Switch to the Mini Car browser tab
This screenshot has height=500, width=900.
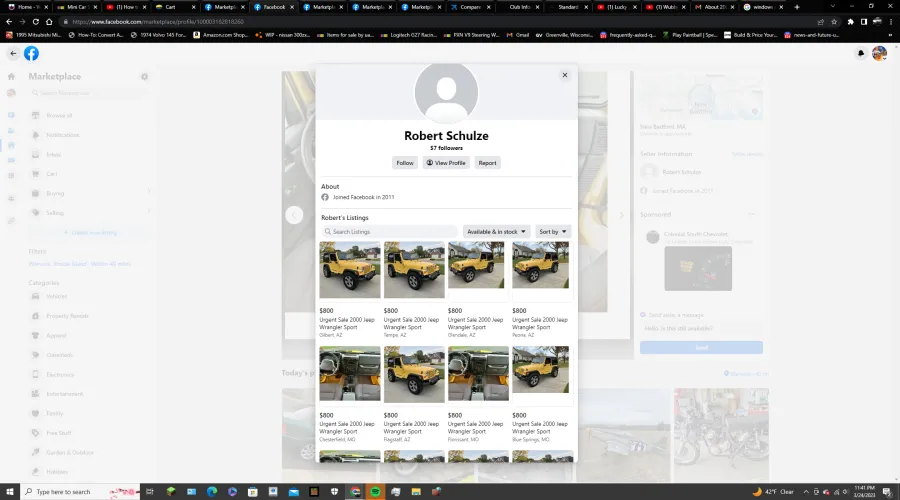click(76, 7)
